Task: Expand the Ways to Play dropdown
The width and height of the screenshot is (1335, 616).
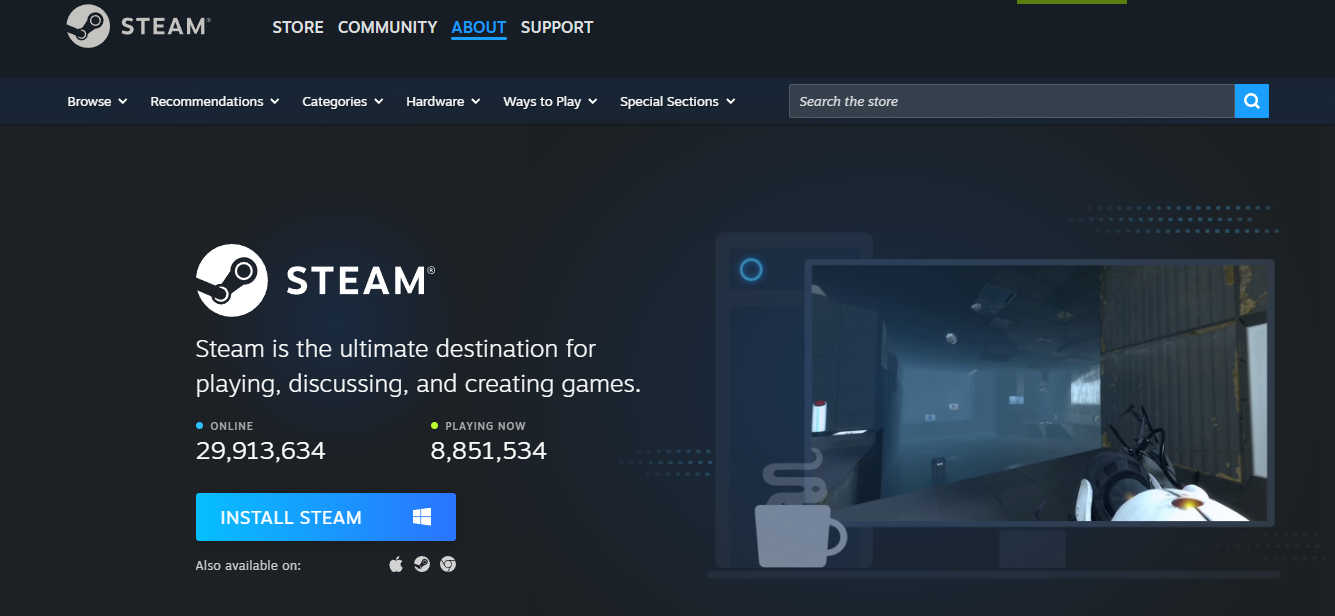Action: (x=549, y=101)
